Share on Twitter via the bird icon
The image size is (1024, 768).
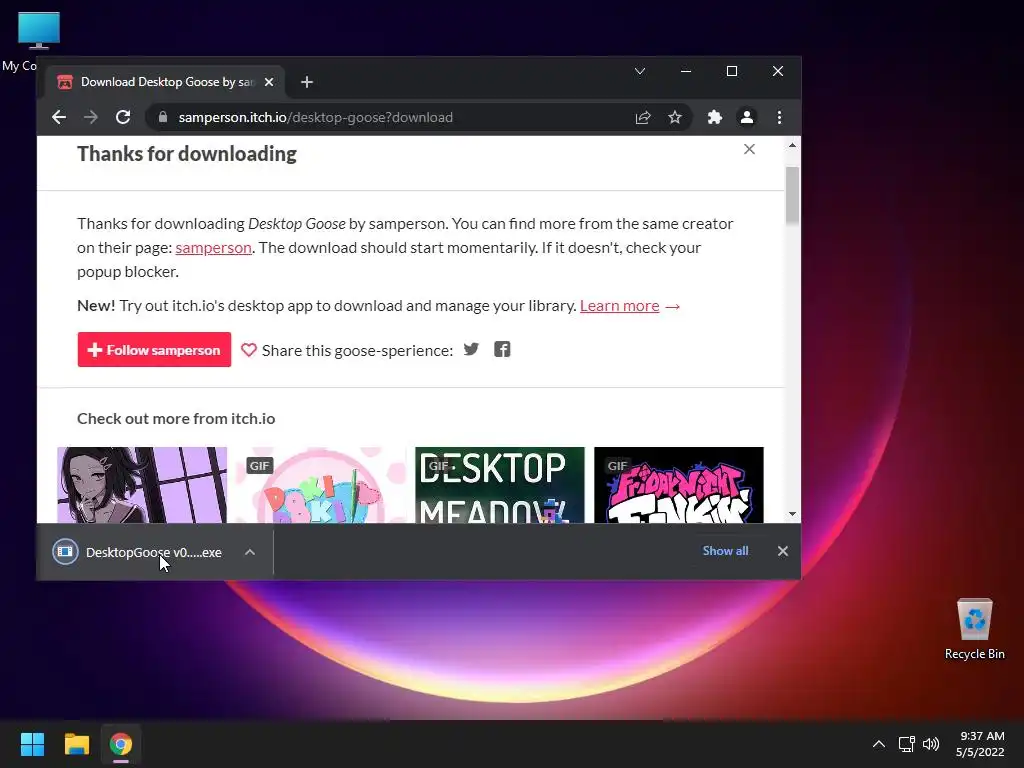(471, 349)
